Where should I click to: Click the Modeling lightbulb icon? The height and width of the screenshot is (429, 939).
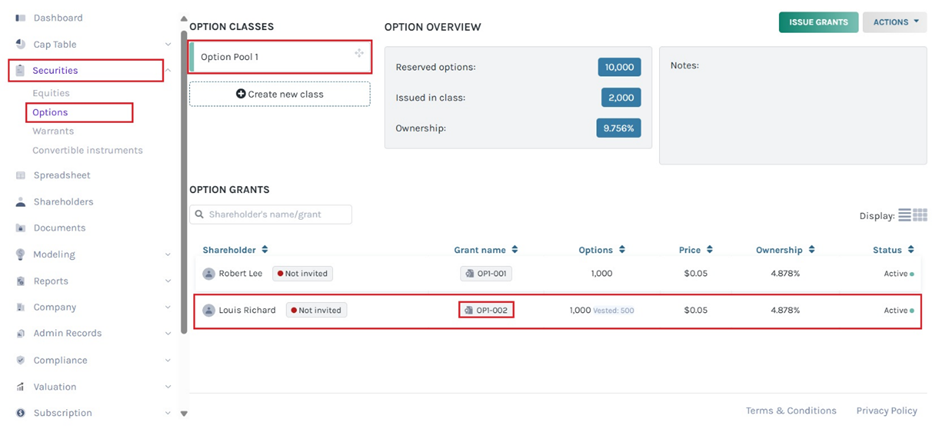tap(21, 255)
